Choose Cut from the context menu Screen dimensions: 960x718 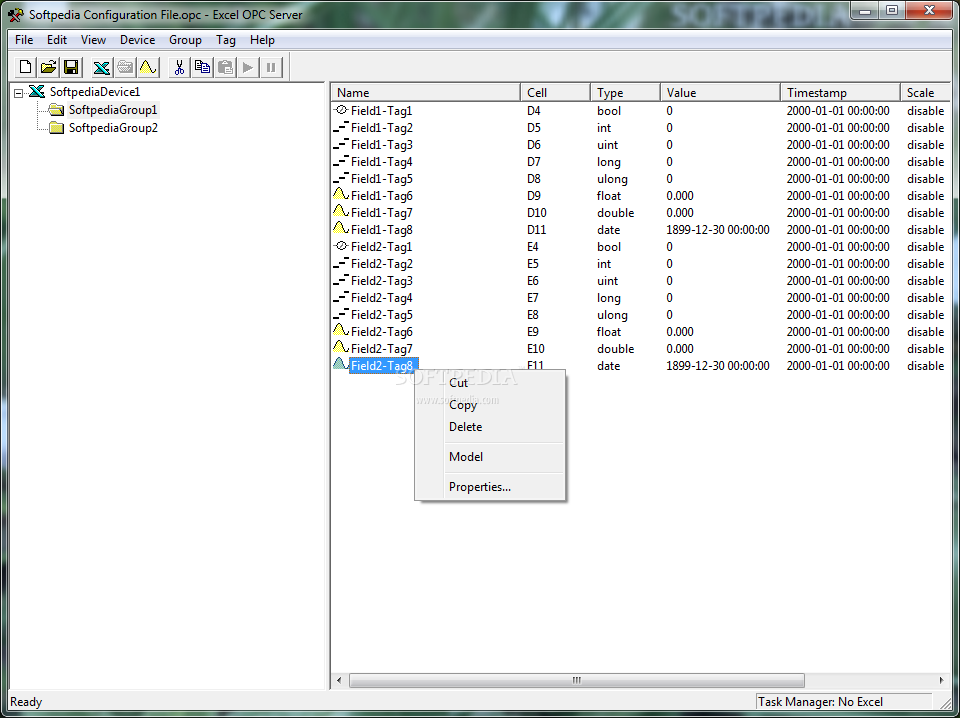pos(489,383)
